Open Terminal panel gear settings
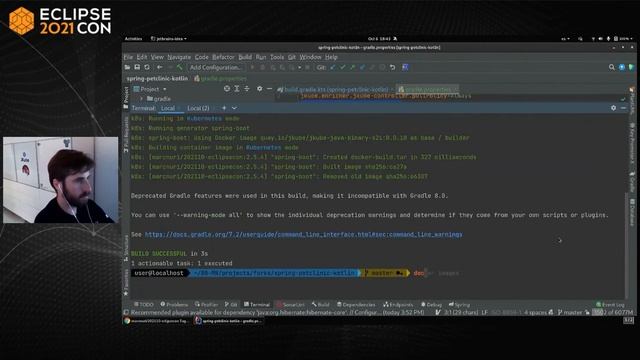 click(x=613, y=108)
